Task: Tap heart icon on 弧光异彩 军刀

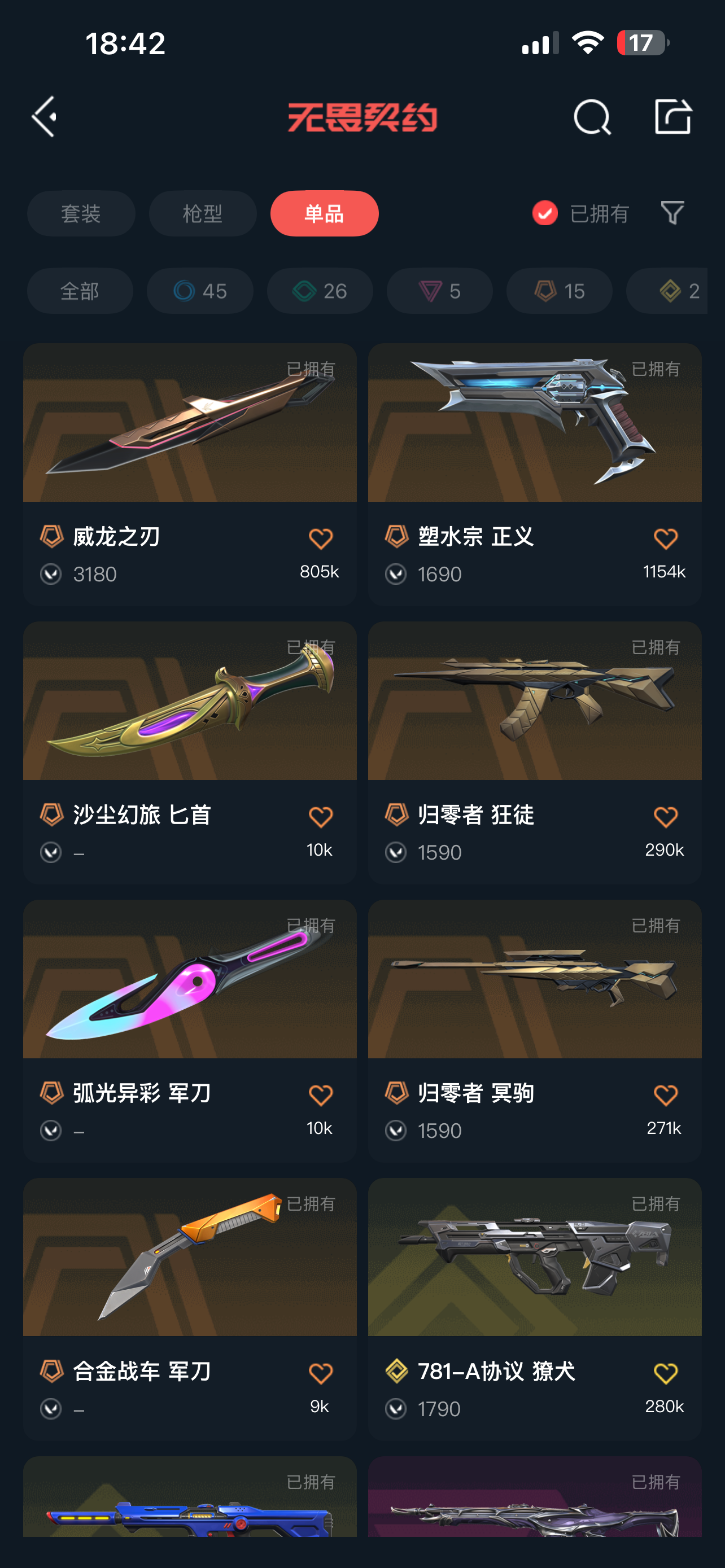Action: (x=320, y=1095)
